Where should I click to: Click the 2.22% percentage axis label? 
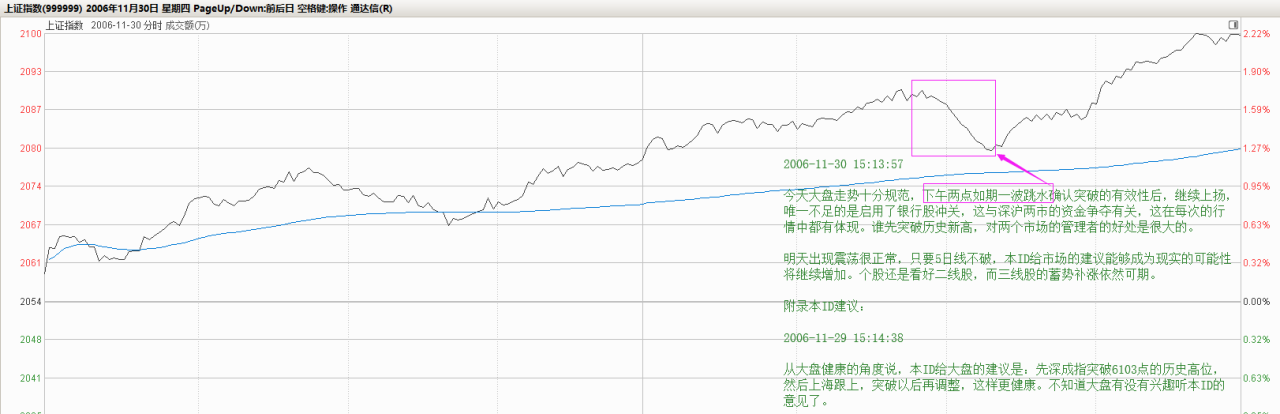point(1255,34)
